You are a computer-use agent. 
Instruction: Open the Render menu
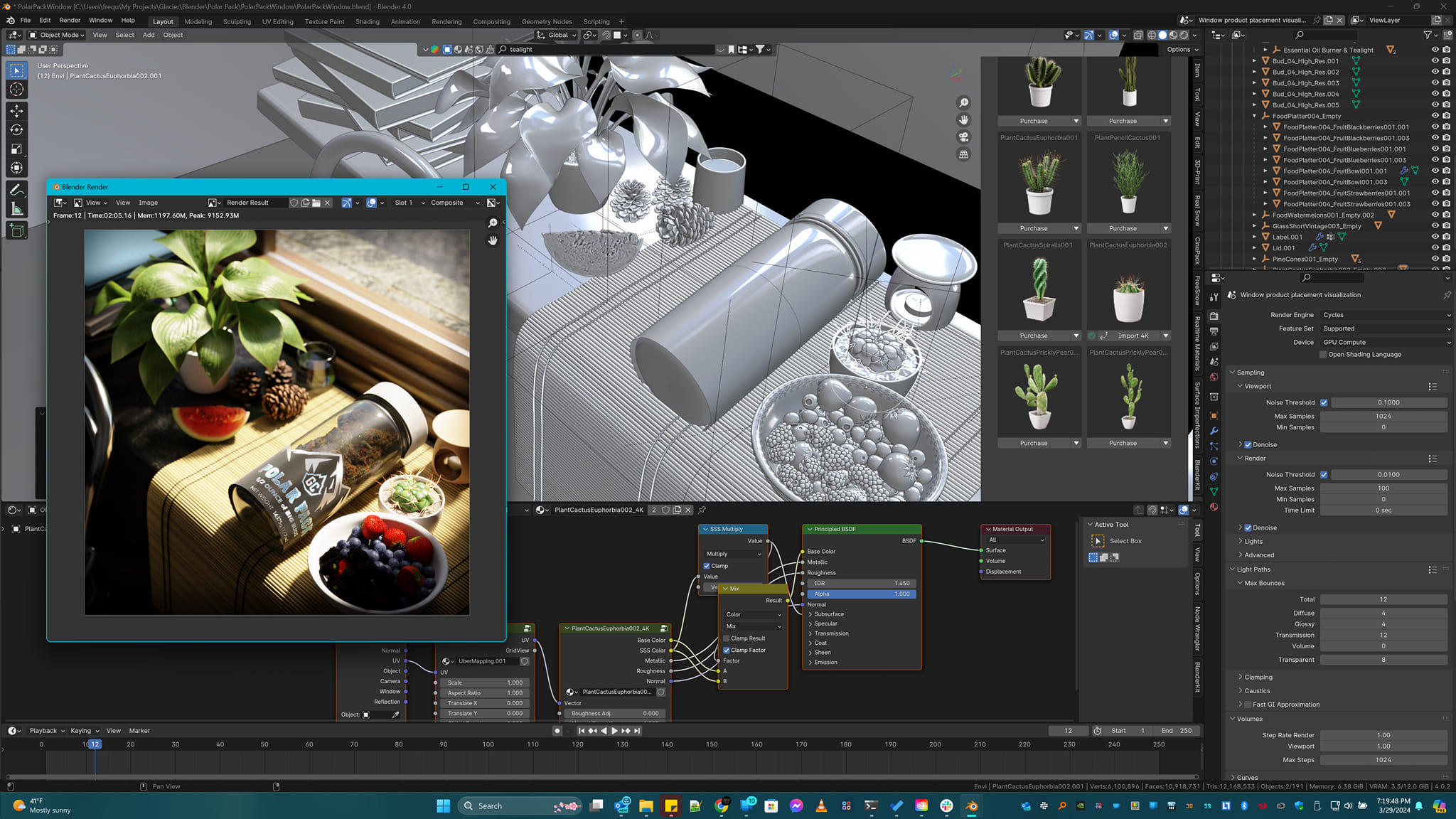tap(70, 21)
